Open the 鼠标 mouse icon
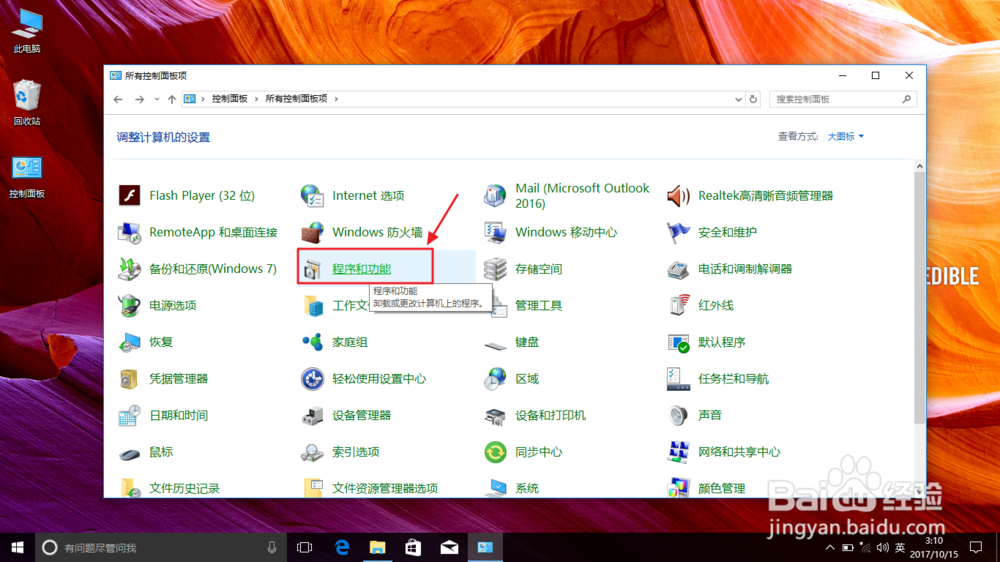This screenshot has width=1000, height=562. [x=129, y=453]
